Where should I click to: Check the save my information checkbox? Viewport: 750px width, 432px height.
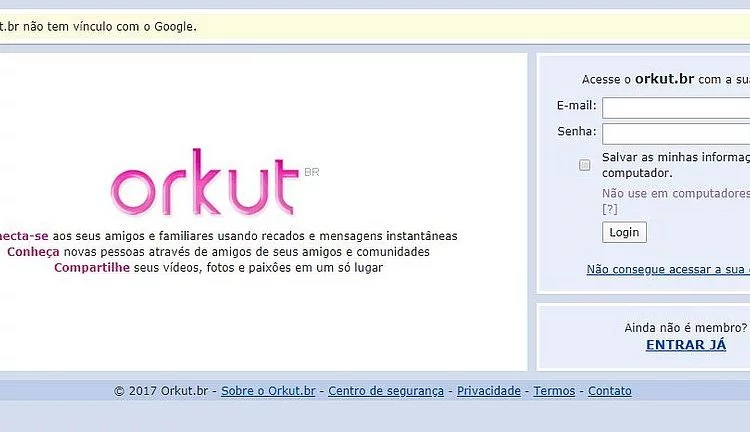[585, 165]
